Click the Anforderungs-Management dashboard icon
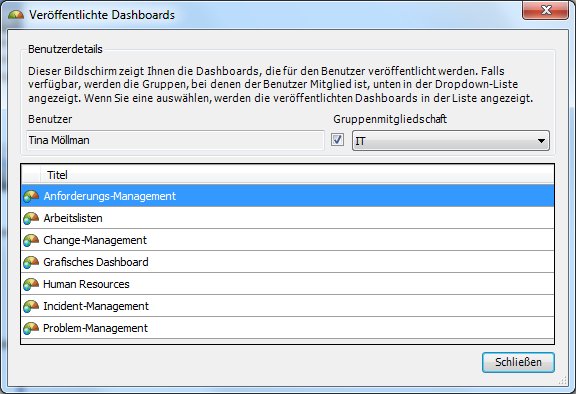This screenshot has width=576, height=394. pos(31,196)
